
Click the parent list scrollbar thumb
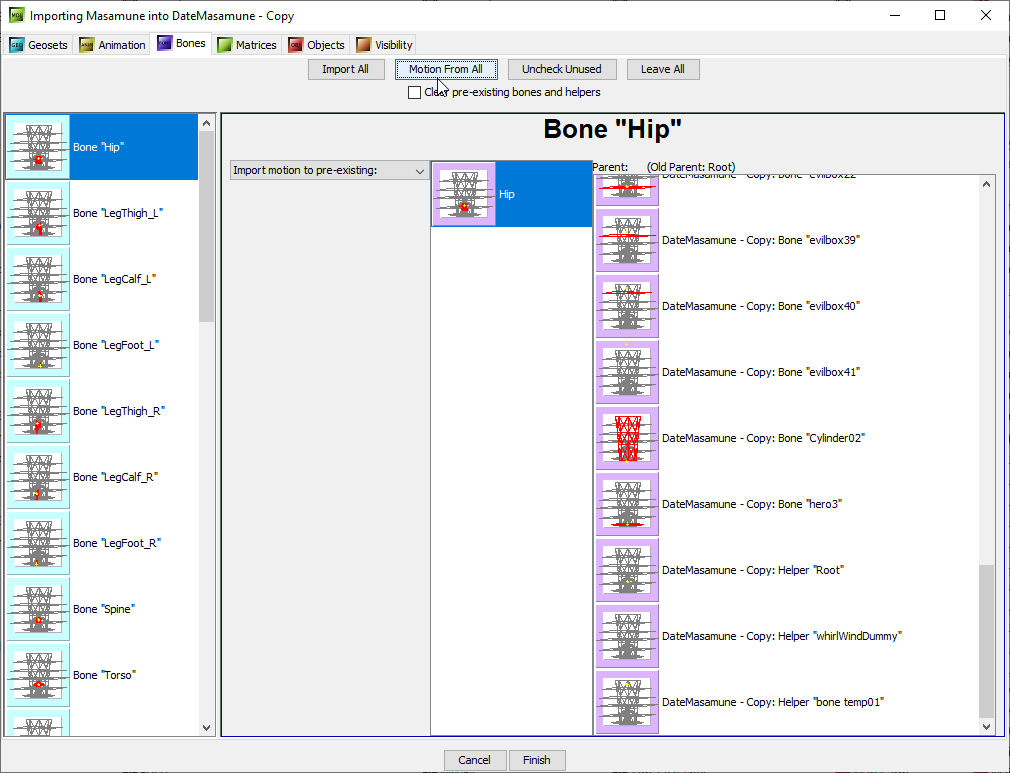click(986, 641)
